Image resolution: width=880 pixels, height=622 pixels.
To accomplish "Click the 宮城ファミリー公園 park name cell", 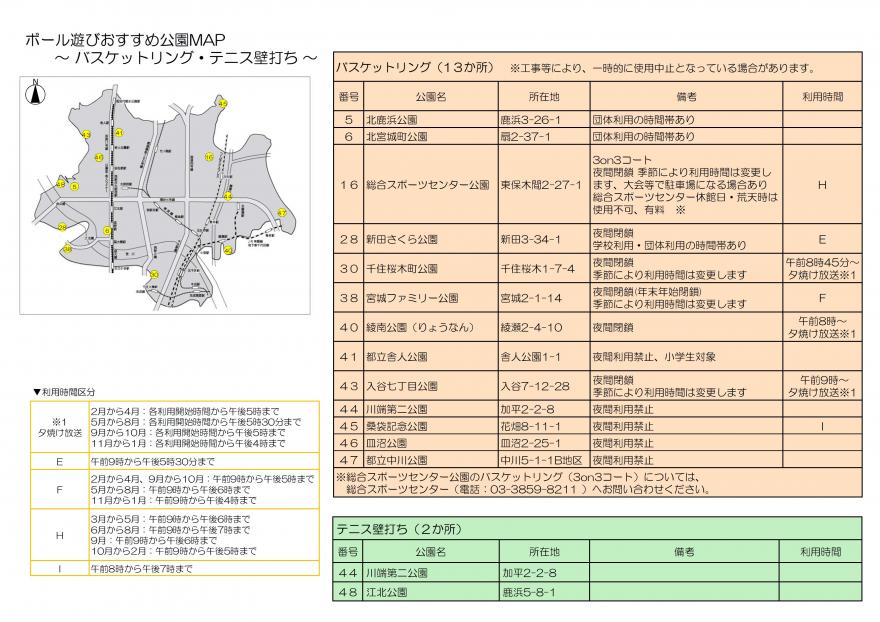I will click(x=412, y=297).
